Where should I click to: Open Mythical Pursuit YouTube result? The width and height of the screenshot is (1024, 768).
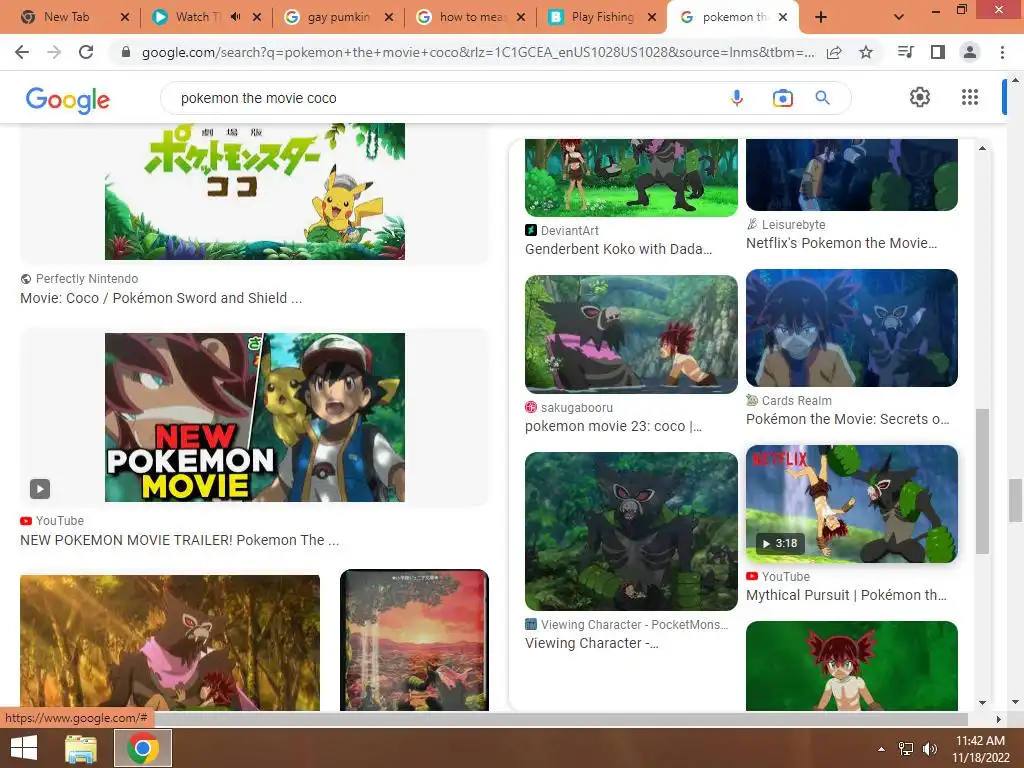[x=846, y=595]
